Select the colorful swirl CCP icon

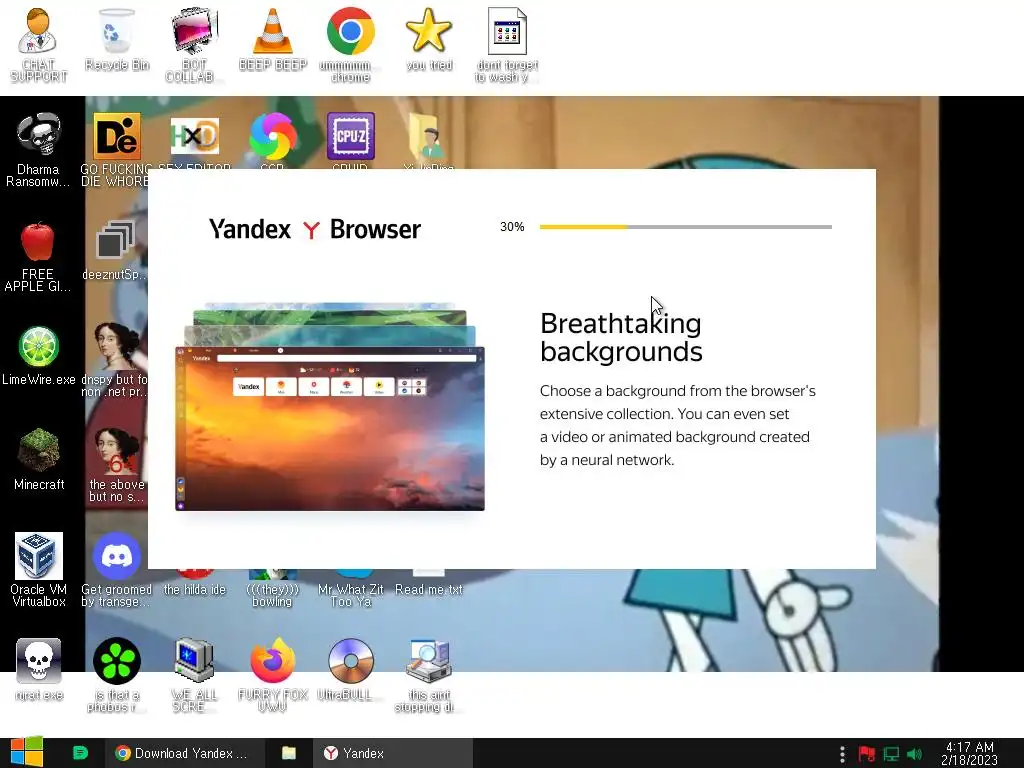(272, 136)
